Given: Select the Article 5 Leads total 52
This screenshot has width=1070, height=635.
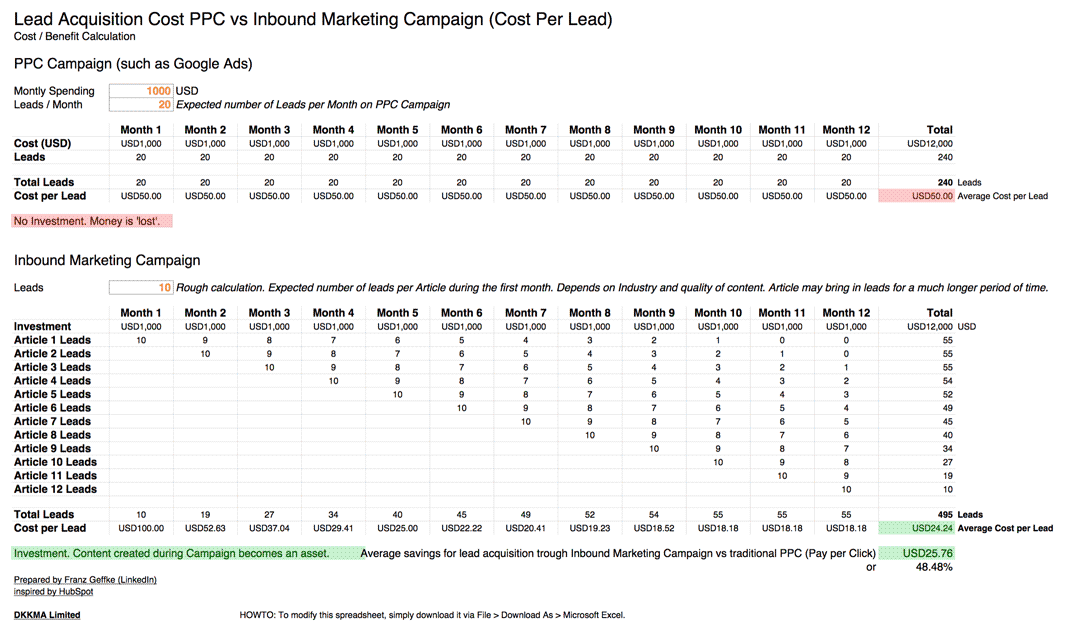Looking at the screenshot, I should (x=948, y=394).
